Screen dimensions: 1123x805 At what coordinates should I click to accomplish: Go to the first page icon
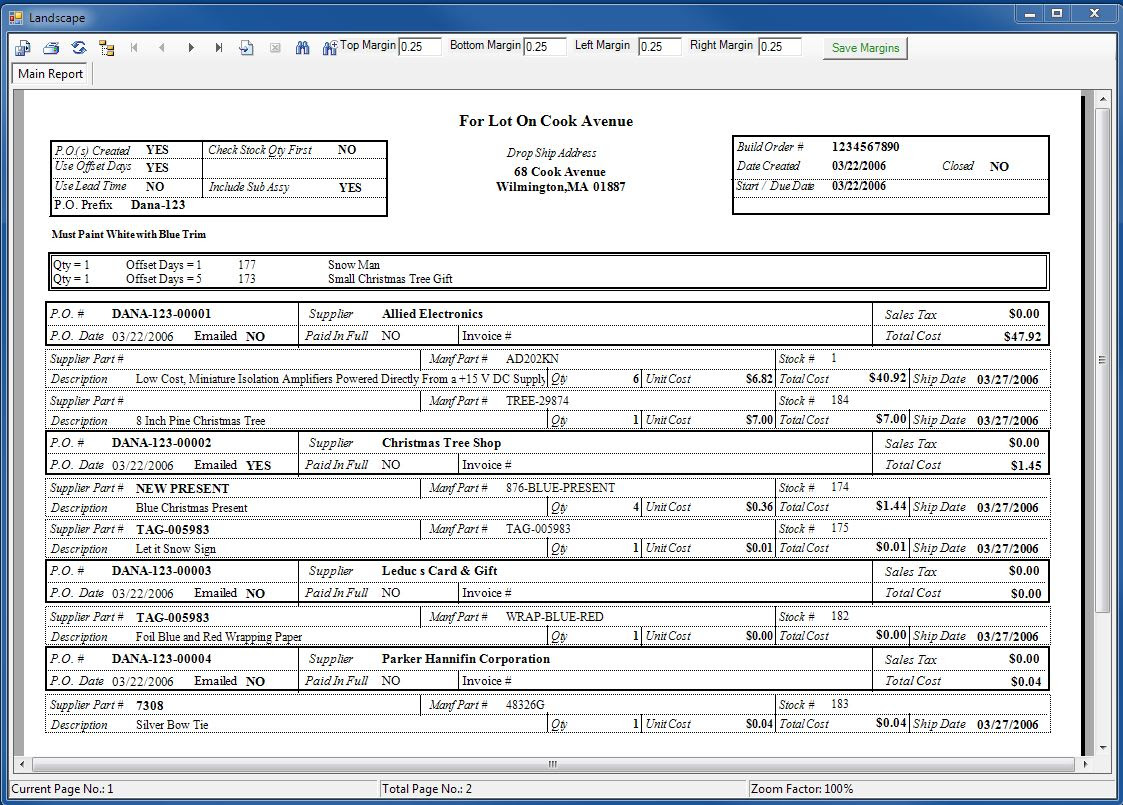point(135,48)
